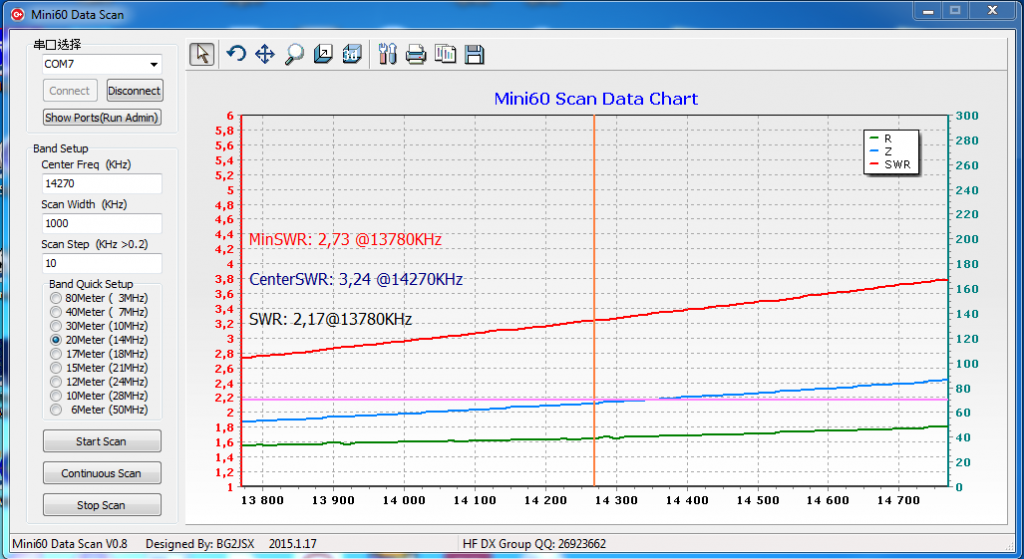Open the chart editor tools icon

(387, 54)
